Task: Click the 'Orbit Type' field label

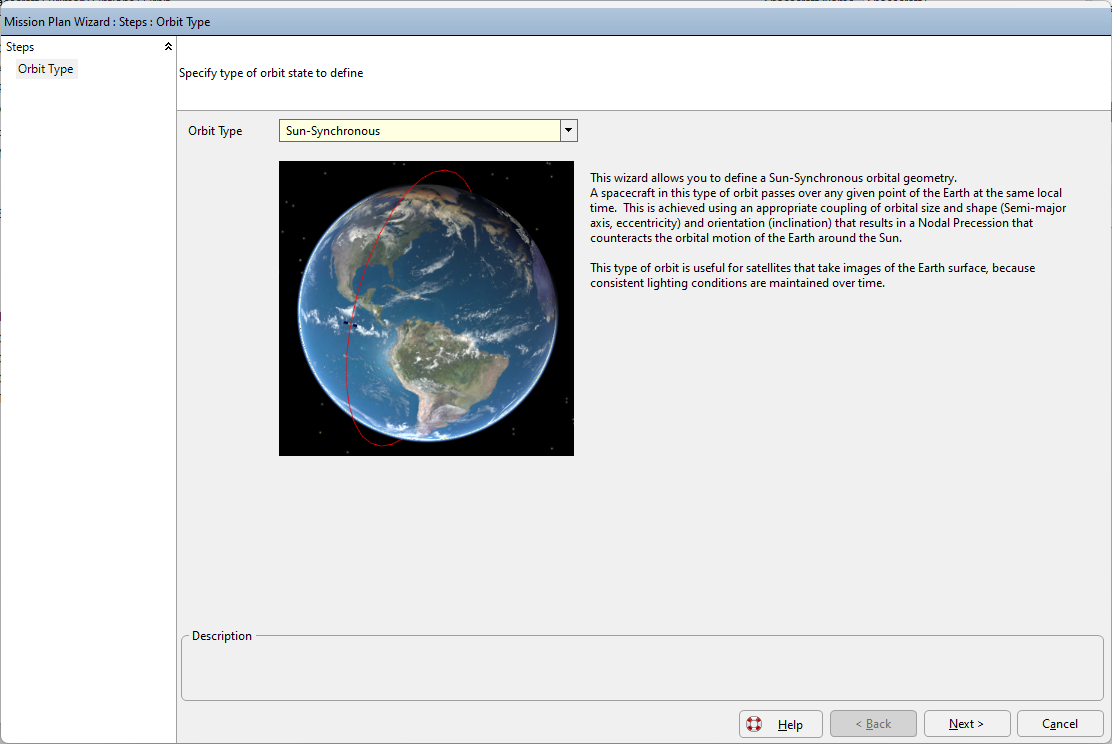Action: point(215,131)
